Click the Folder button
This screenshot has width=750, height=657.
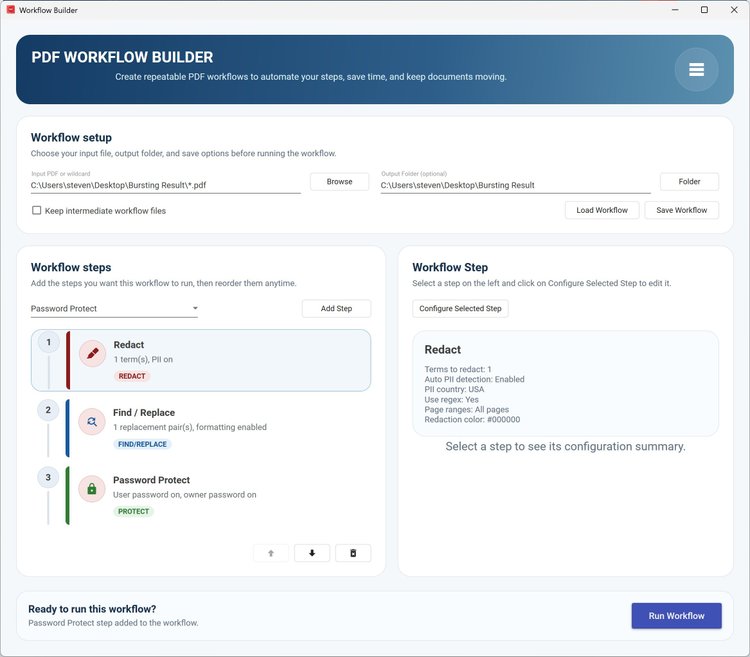(689, 182)
